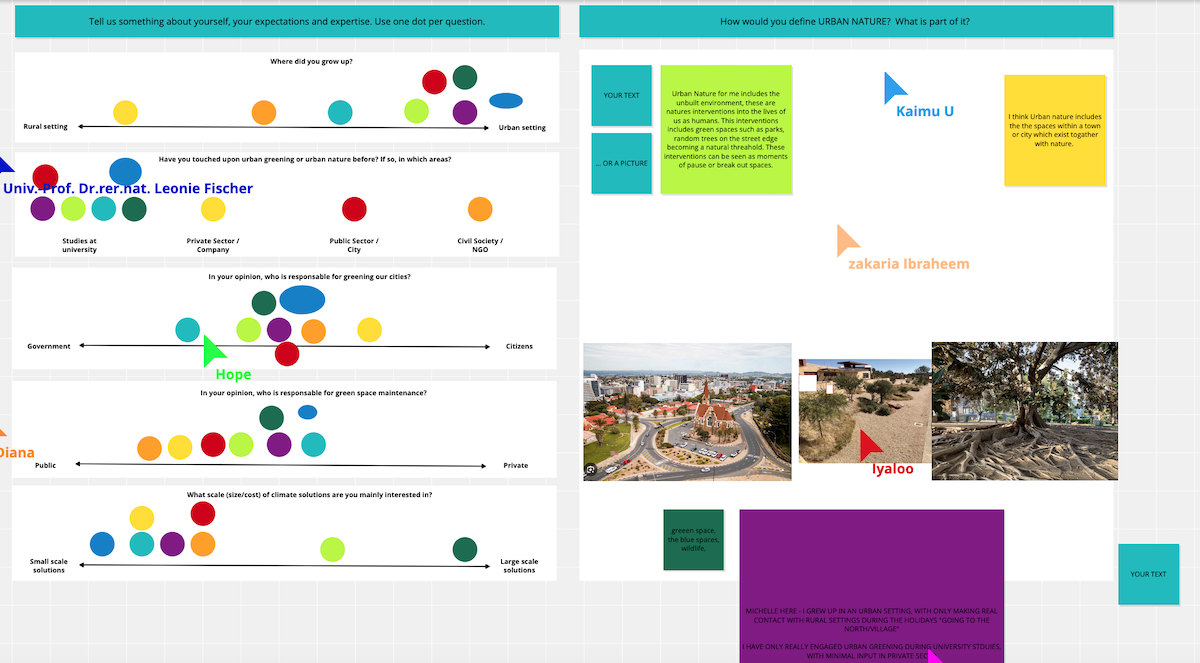The height and width of the screenshot is (663, 1200).
Task: Click 'Public Sector / City' label
Action: click(x=354, y=245)
